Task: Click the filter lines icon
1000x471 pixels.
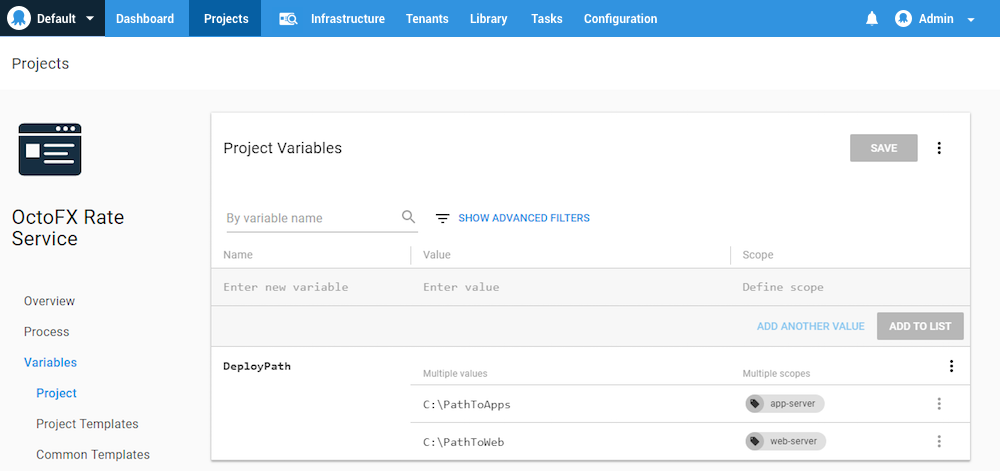Action: [x=443, y=218]
